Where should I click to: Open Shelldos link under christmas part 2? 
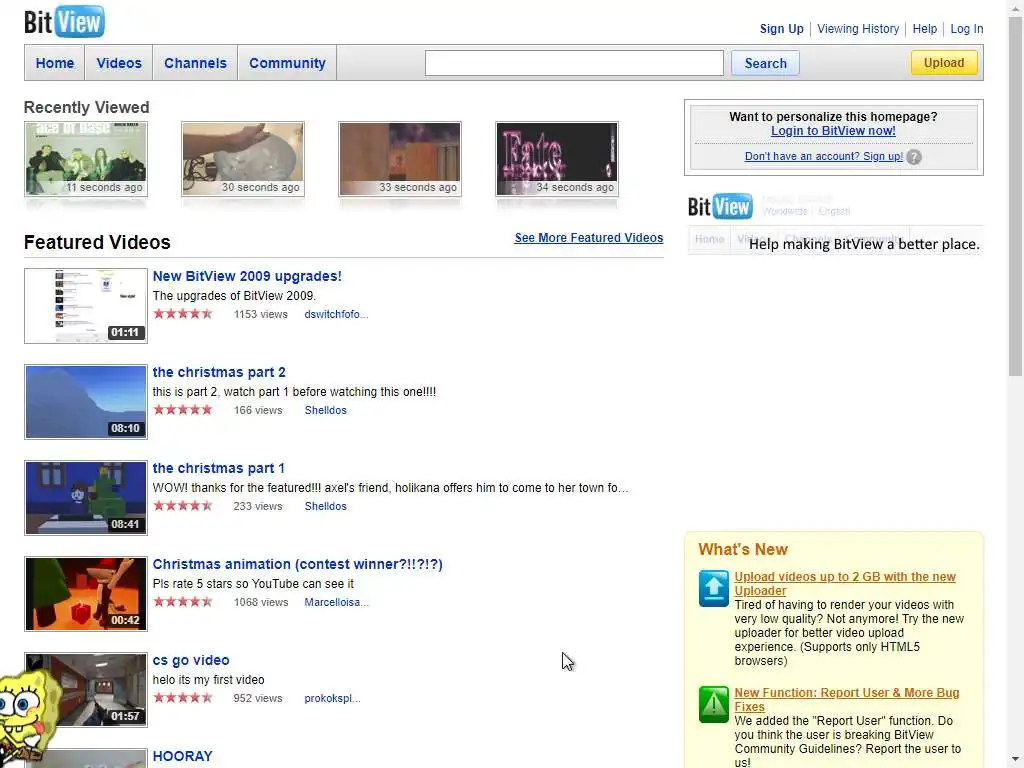pyautogui.click(x=325, y=410)
